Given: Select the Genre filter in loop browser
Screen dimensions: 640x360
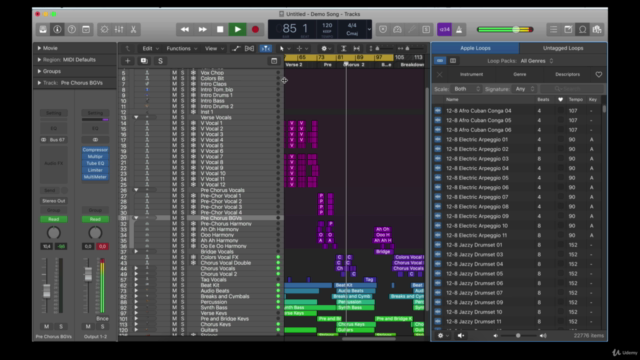Looking at the screenshot, I should click(520, 74).
